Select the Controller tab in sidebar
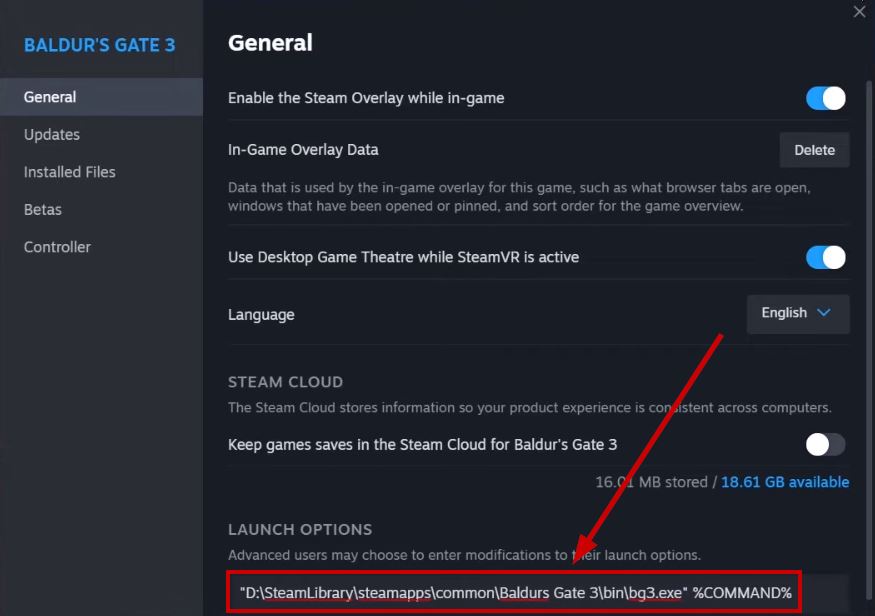875x616 pixels. [x=57, y=247]
